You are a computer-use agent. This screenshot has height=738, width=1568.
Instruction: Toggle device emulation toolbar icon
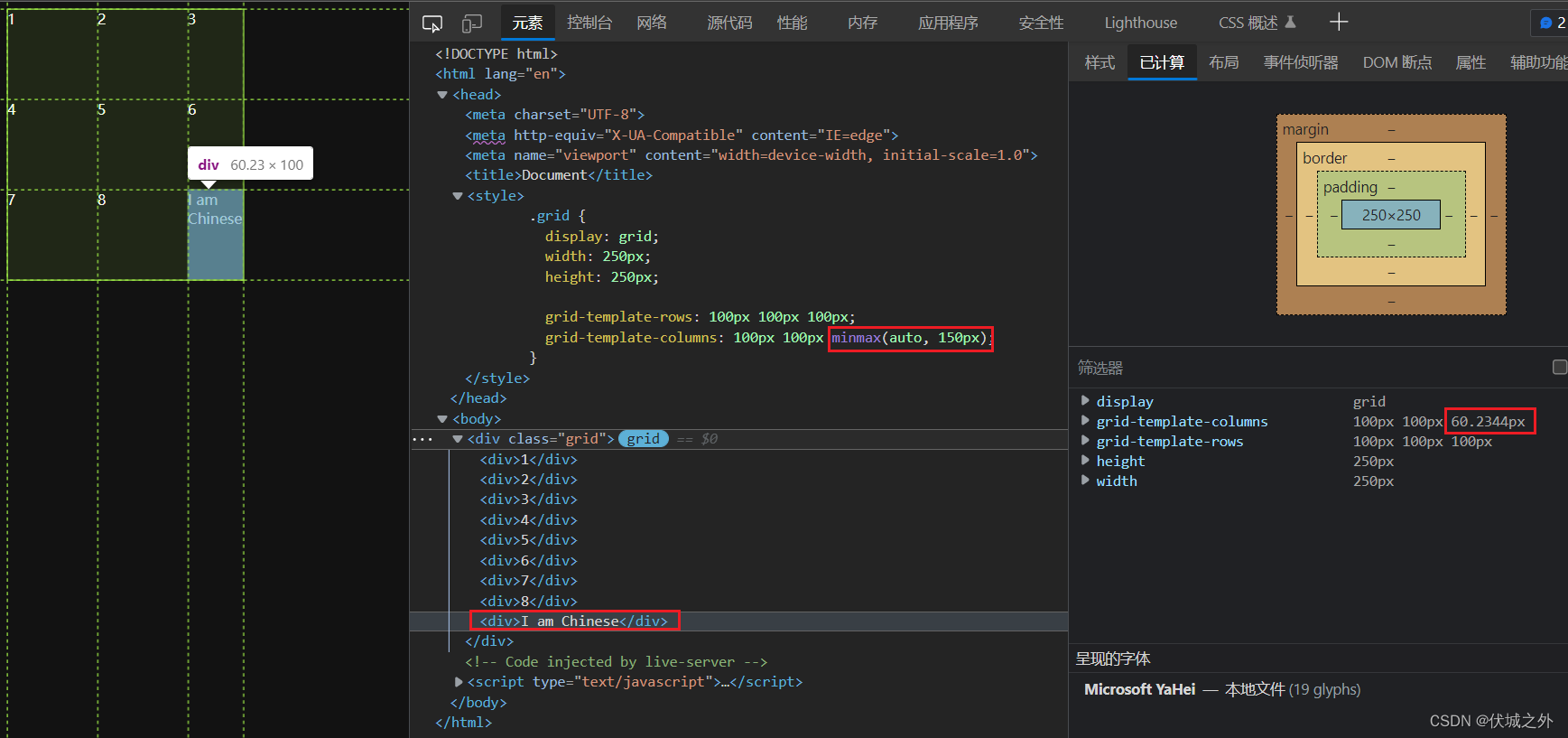pyautogui.click(x=472, y=23)
